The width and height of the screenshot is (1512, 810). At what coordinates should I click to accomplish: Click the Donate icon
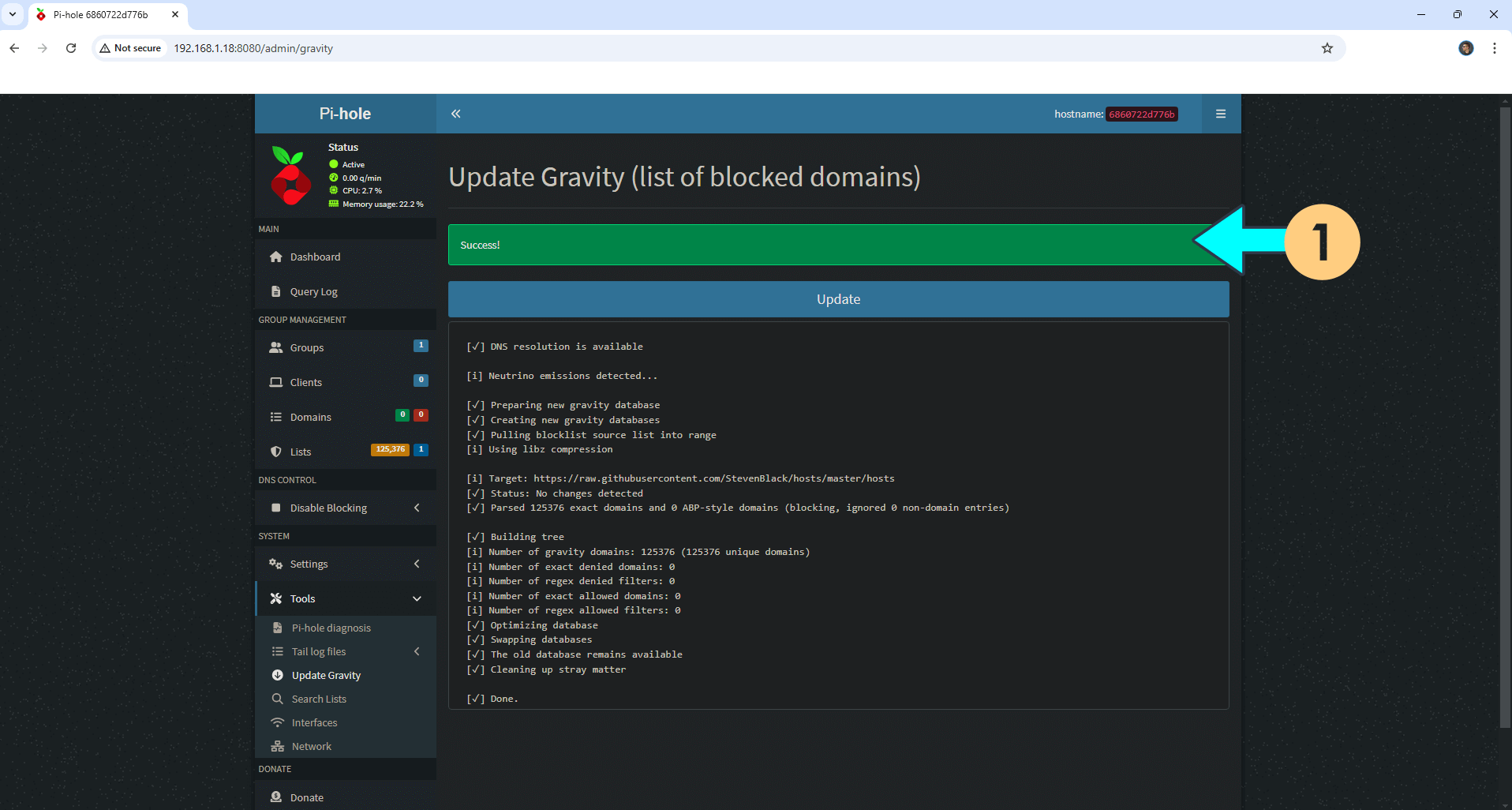click(275, 797)
